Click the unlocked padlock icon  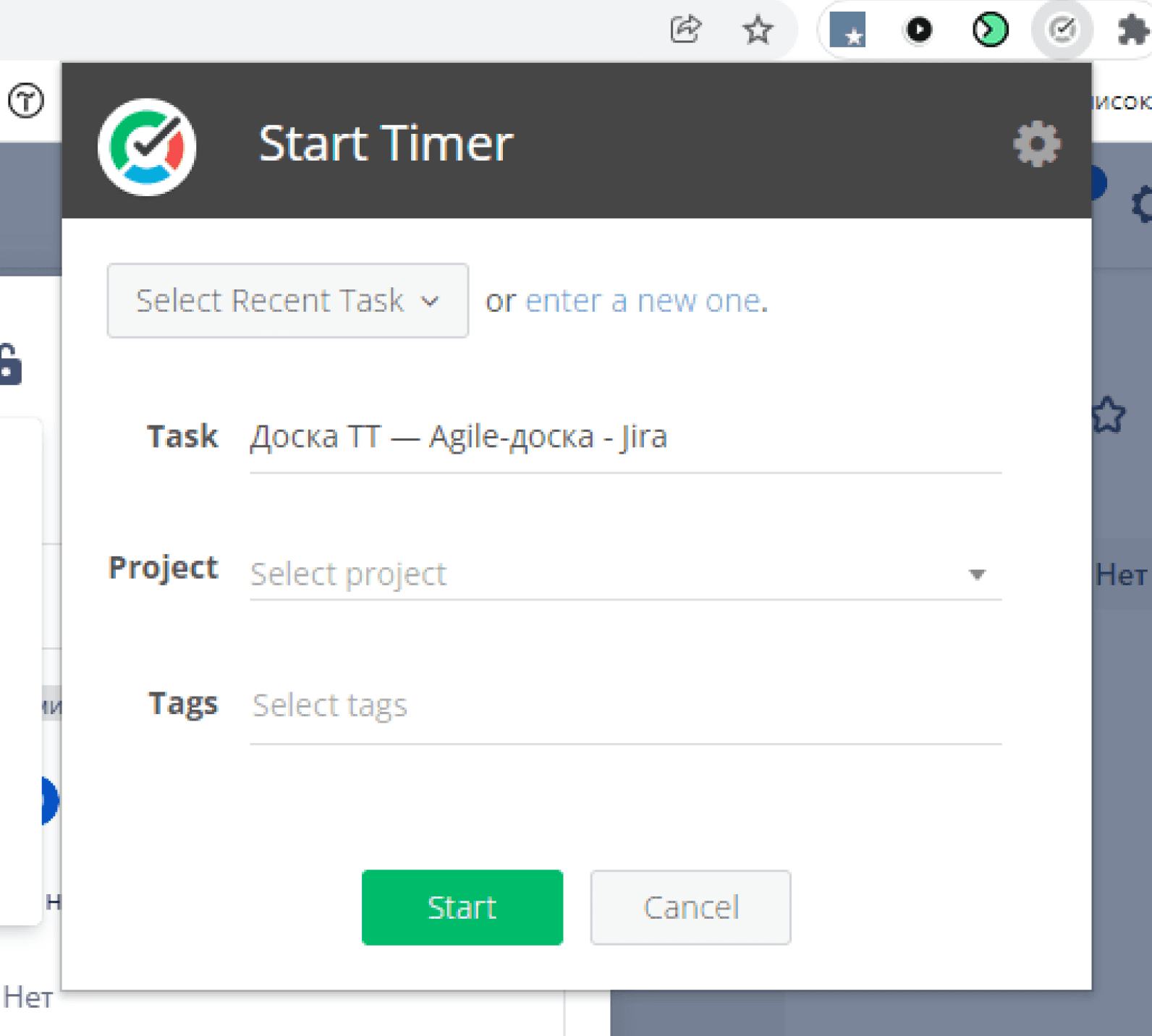9,362
